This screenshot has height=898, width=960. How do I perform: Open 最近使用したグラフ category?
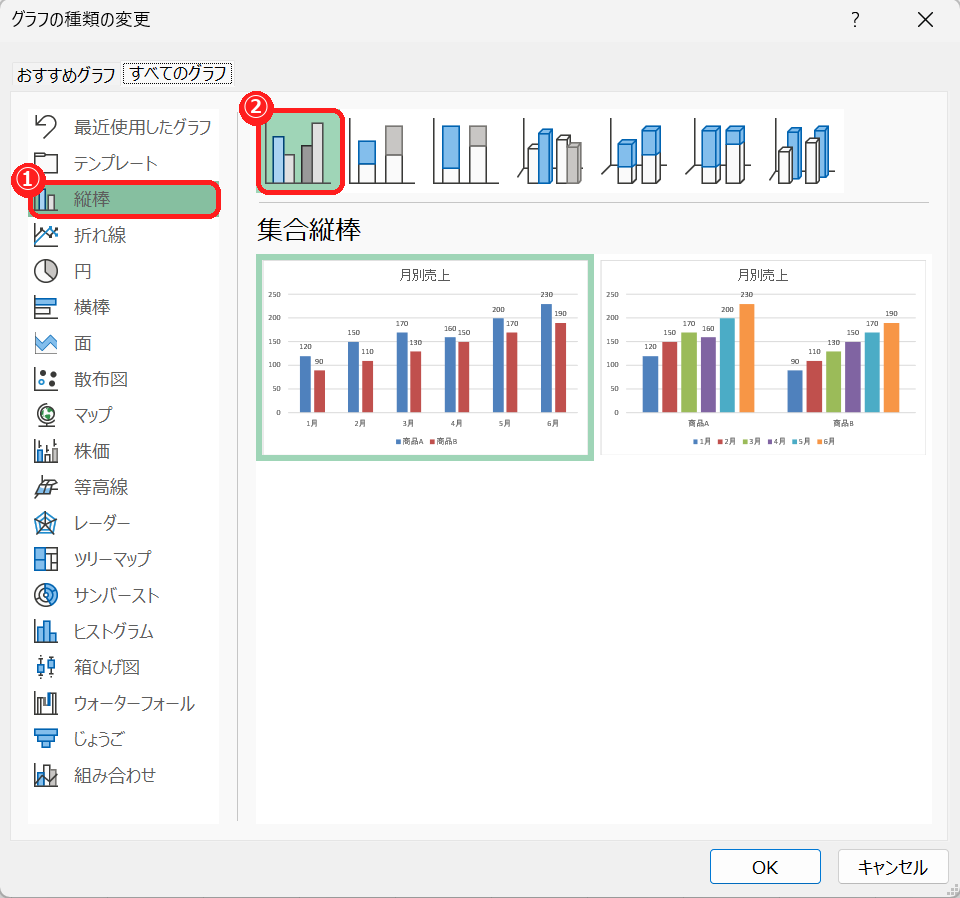[123, 127]
